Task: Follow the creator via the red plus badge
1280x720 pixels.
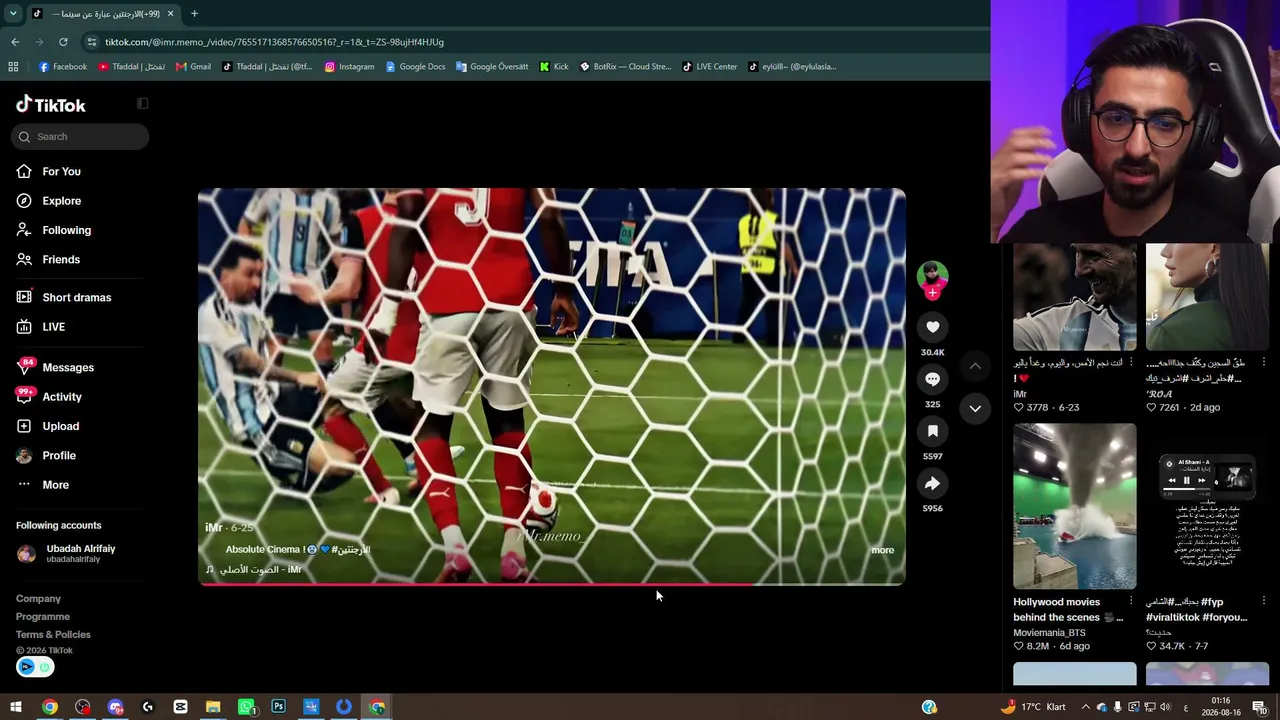Action: tap(932, 292)
